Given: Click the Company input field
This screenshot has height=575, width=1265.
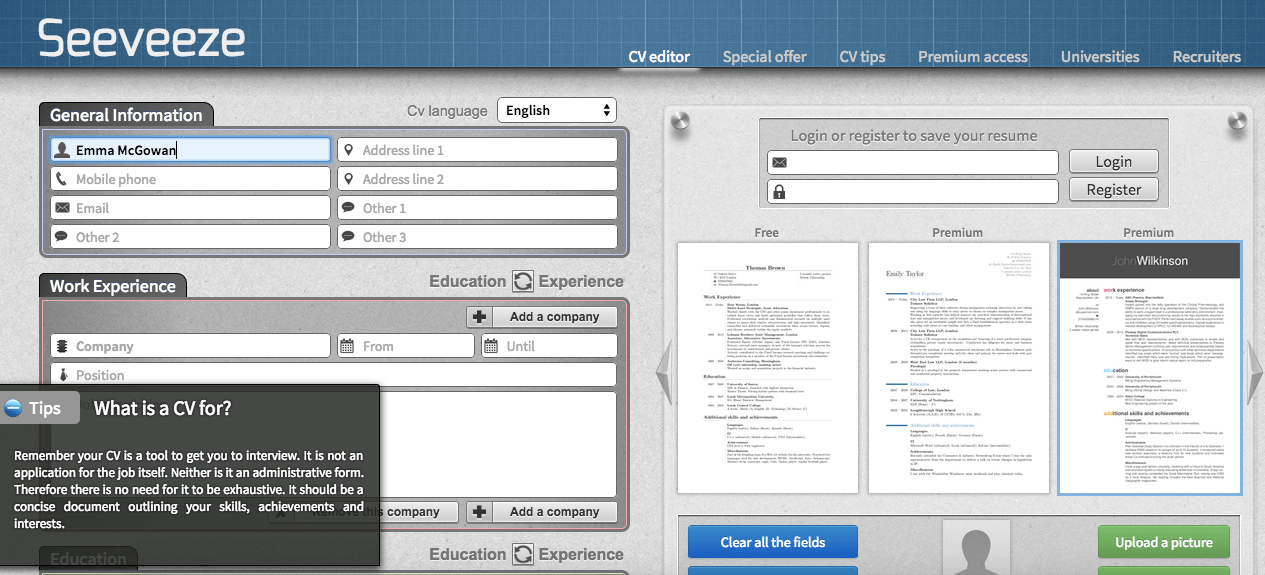Looking at the screenshot, I should coord(191,346).
